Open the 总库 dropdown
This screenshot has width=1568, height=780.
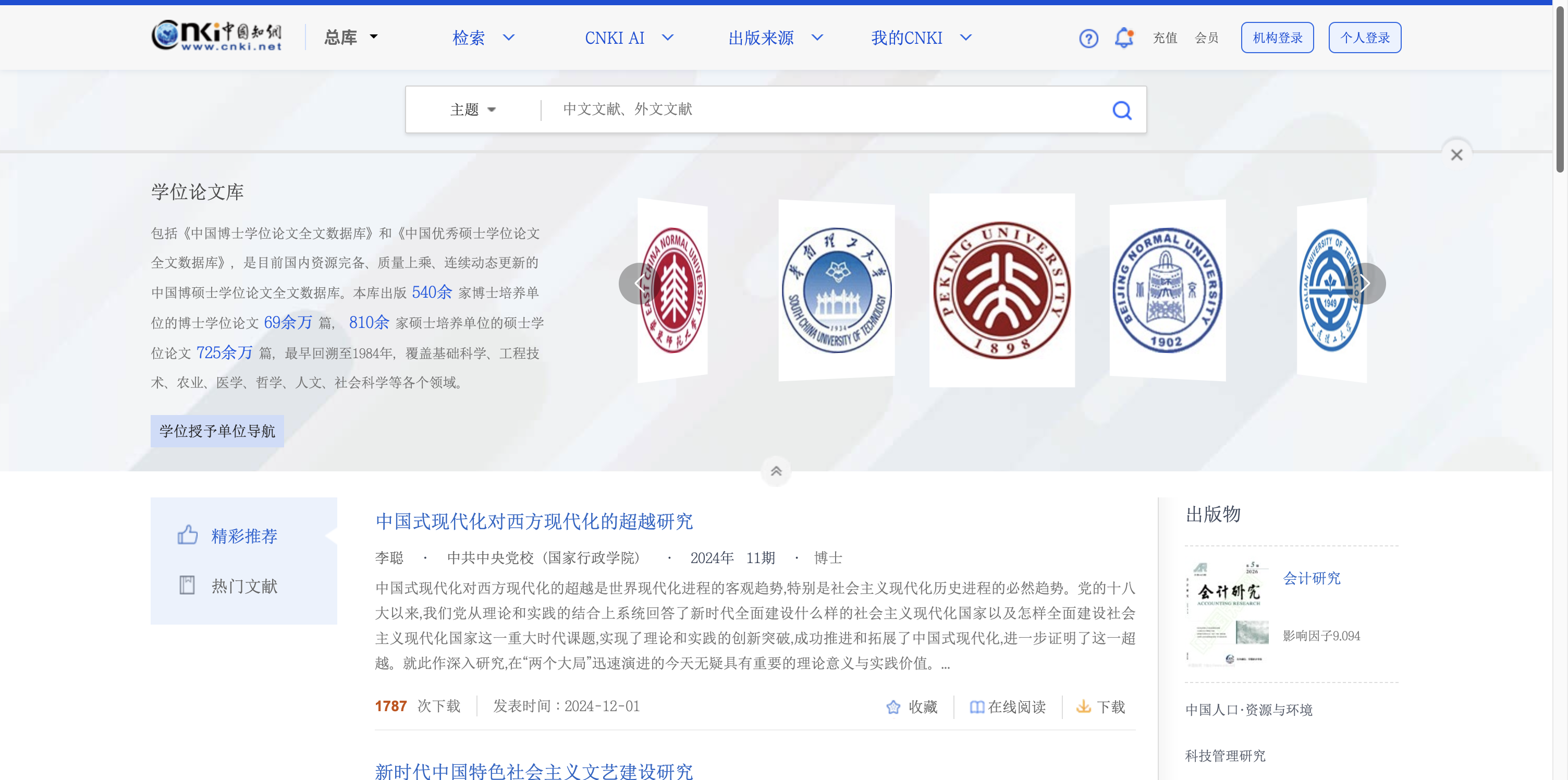pyautogui.click(x=351, y=38)
